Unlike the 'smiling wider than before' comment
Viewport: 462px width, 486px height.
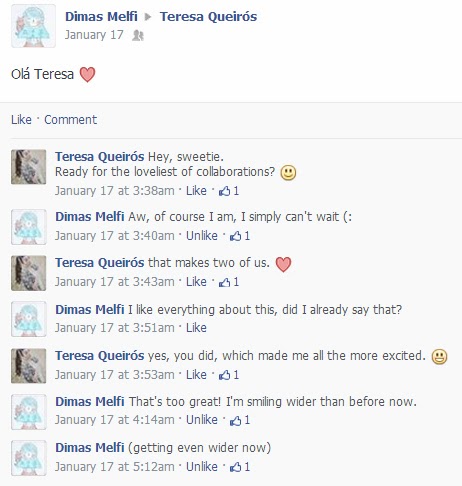tap(202, 420)
